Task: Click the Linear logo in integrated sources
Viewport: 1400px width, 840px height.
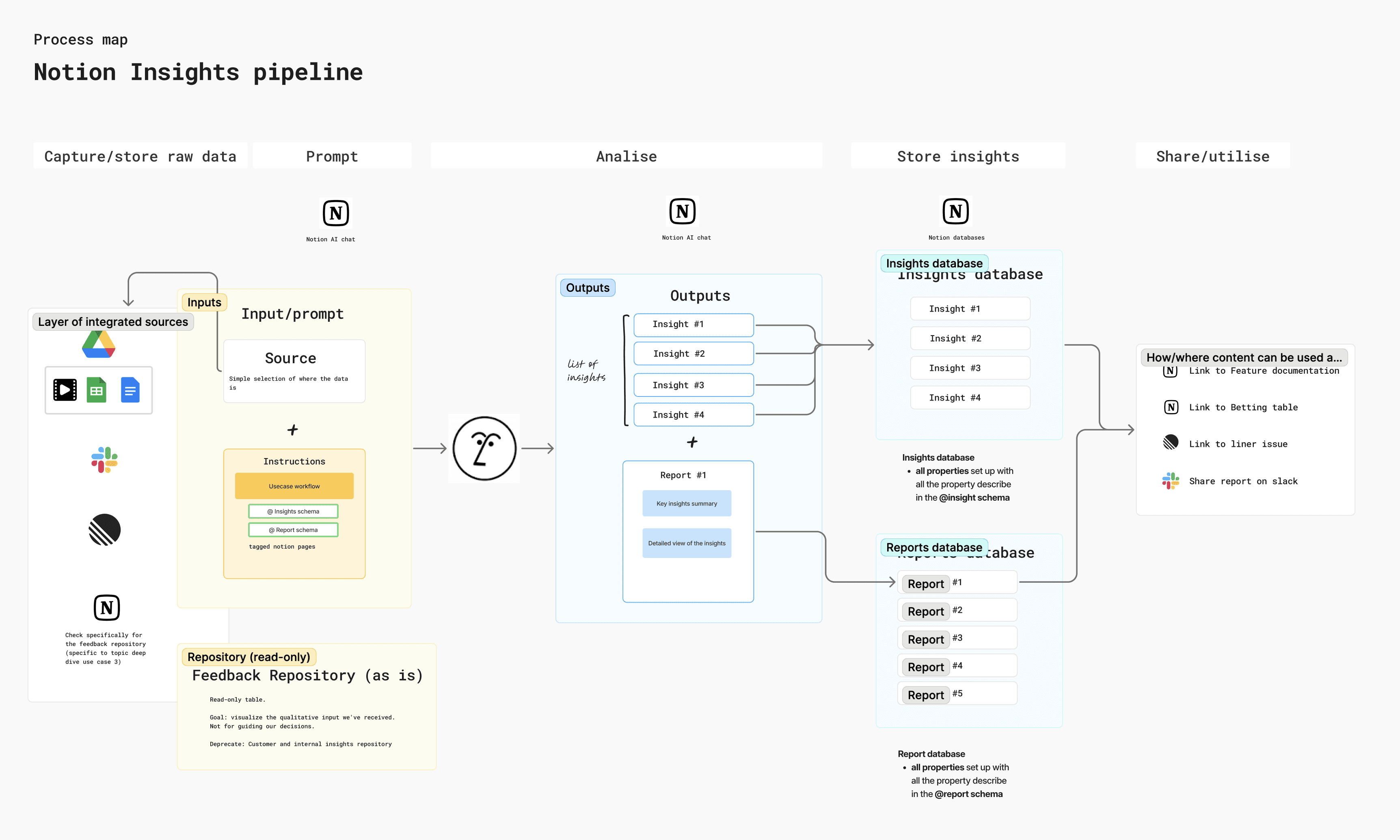Action: (105, 530)
